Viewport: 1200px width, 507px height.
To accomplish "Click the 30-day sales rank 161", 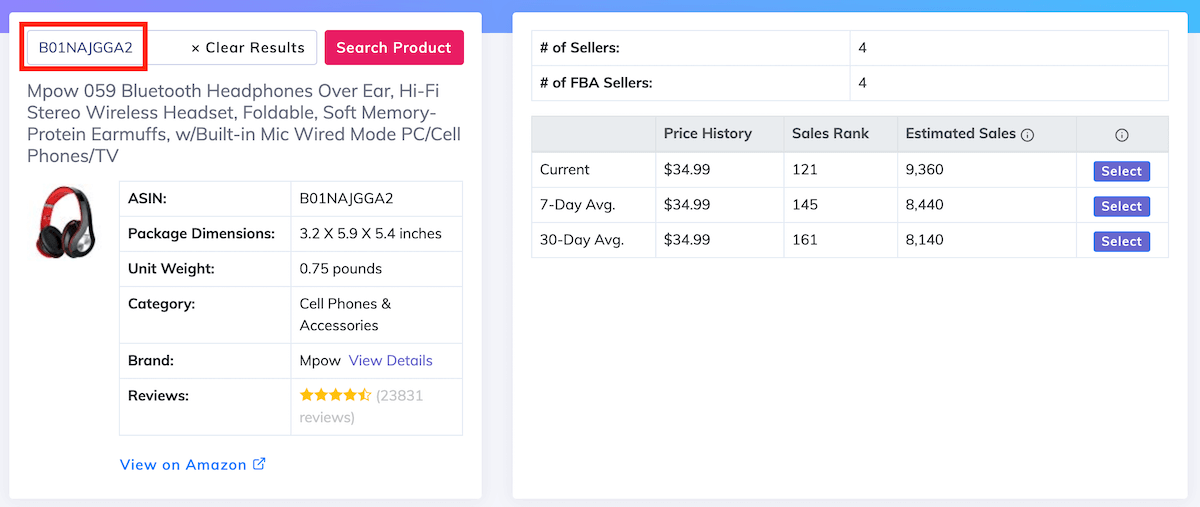I will tap(805, 239).
